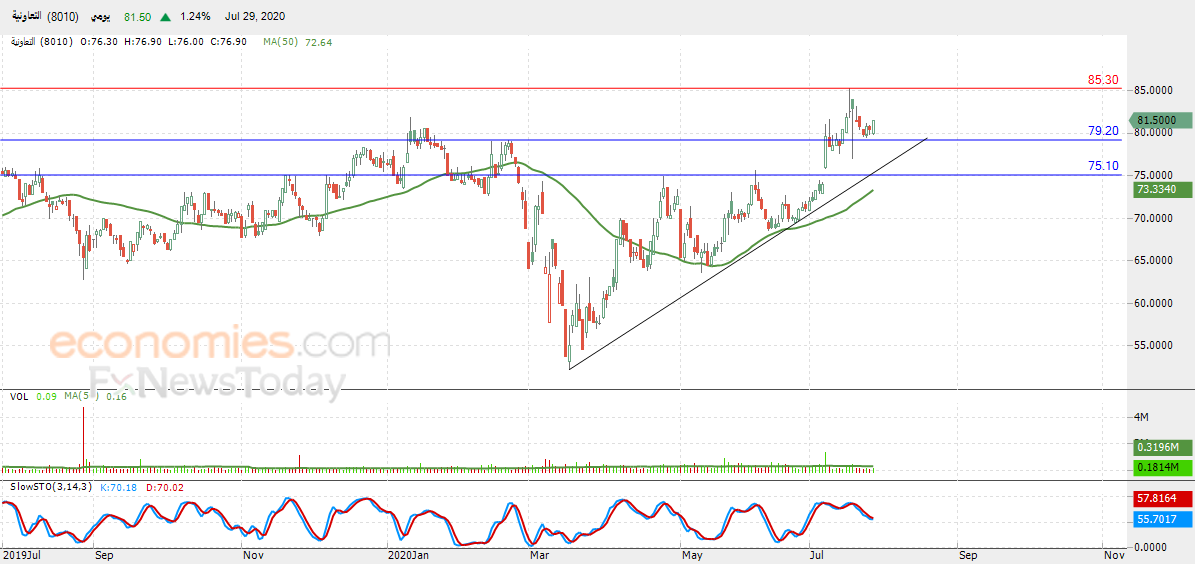
Task: Click the date Jul 29, 2020
Action: click(257, 15)
